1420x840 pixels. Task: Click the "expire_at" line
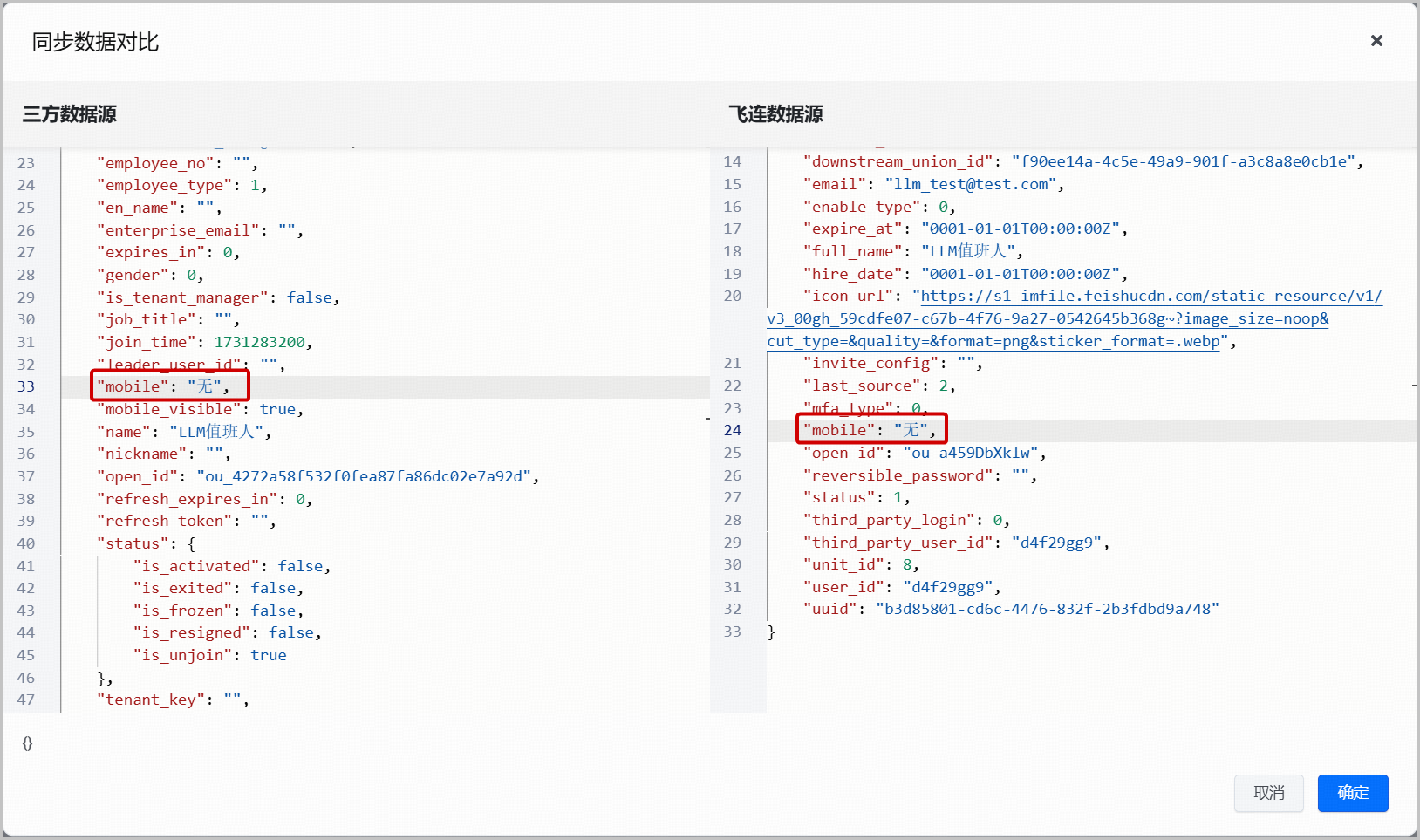coord(966,229)
